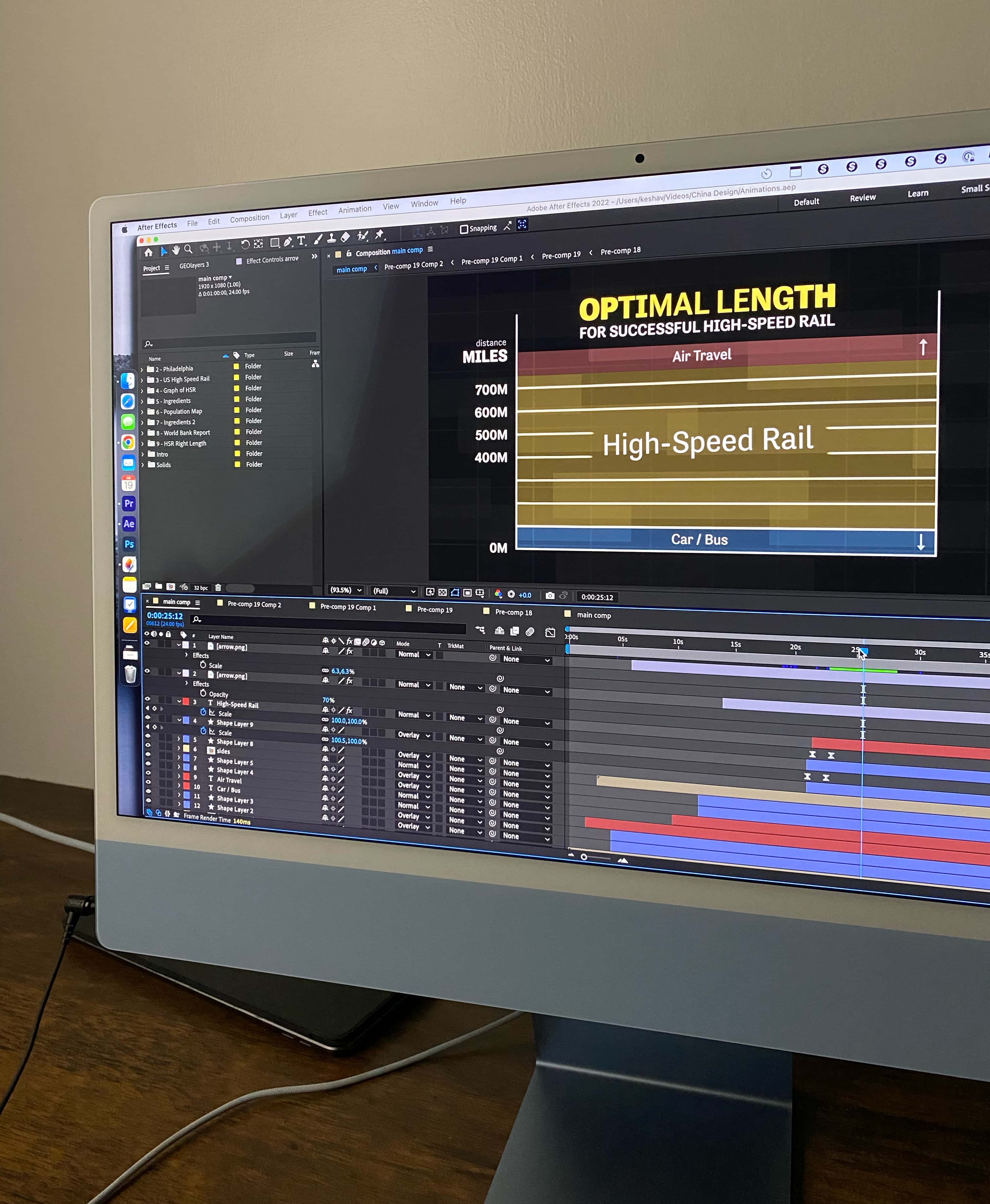The image size is (990, 1204).
Task: Select the Pen tool
Action: [x=288, y=242]
